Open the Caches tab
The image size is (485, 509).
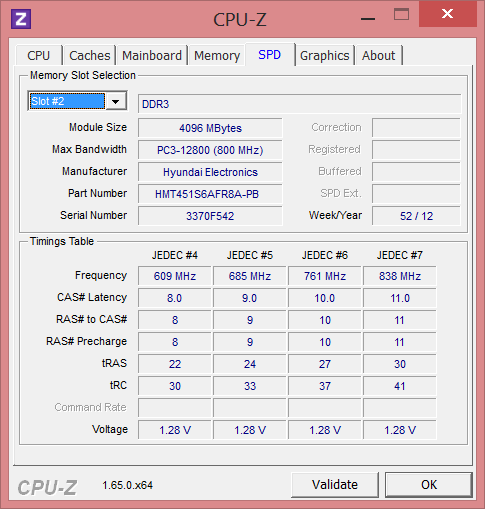(x=89, y=55)
